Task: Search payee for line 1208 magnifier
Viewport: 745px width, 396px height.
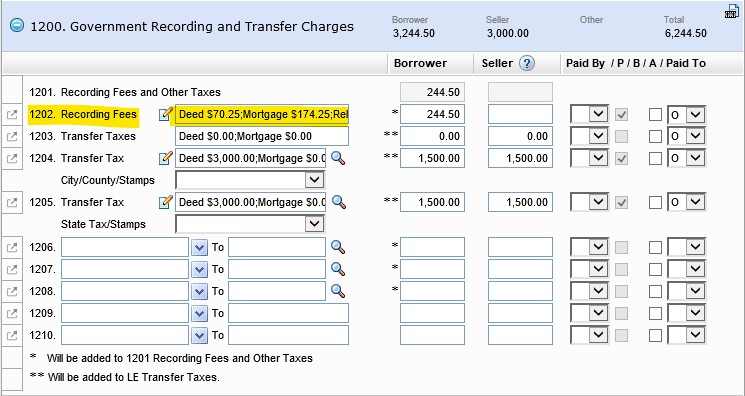Action: (x=338, y=291)
